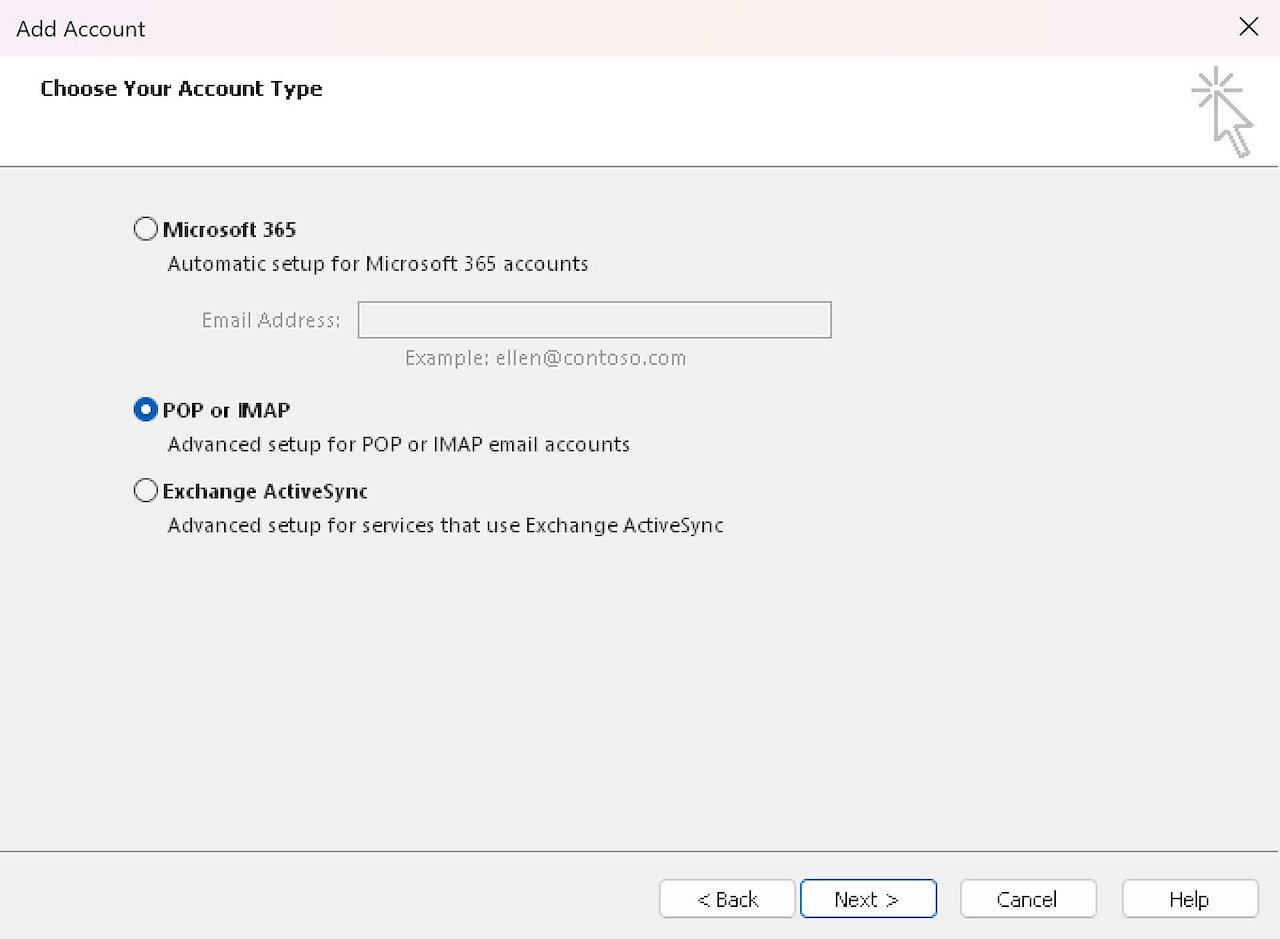Click the automatic setup description text

coord(377,263)
